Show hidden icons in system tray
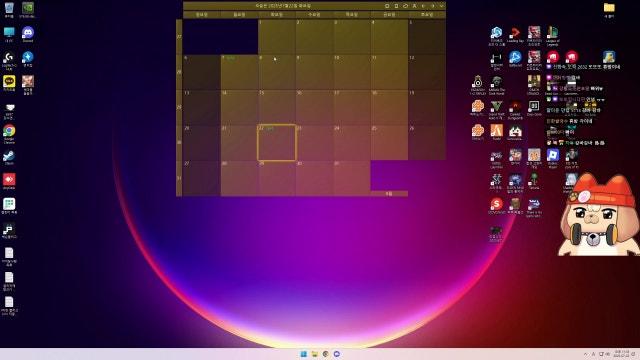The height and width of the screenshot is (360, 640). [x=586, y=354]
